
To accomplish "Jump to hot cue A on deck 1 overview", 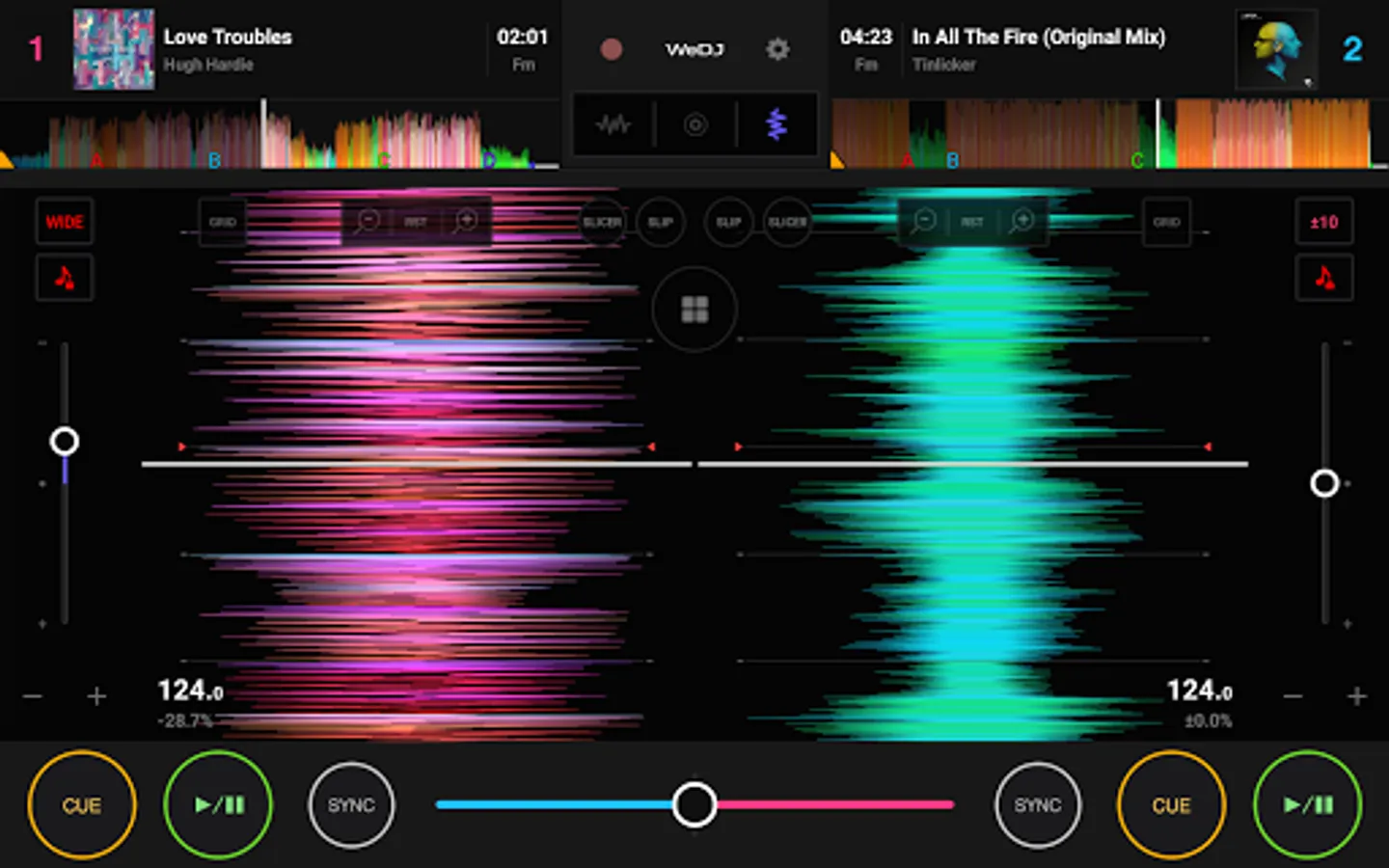I will (x=95, y=160).
